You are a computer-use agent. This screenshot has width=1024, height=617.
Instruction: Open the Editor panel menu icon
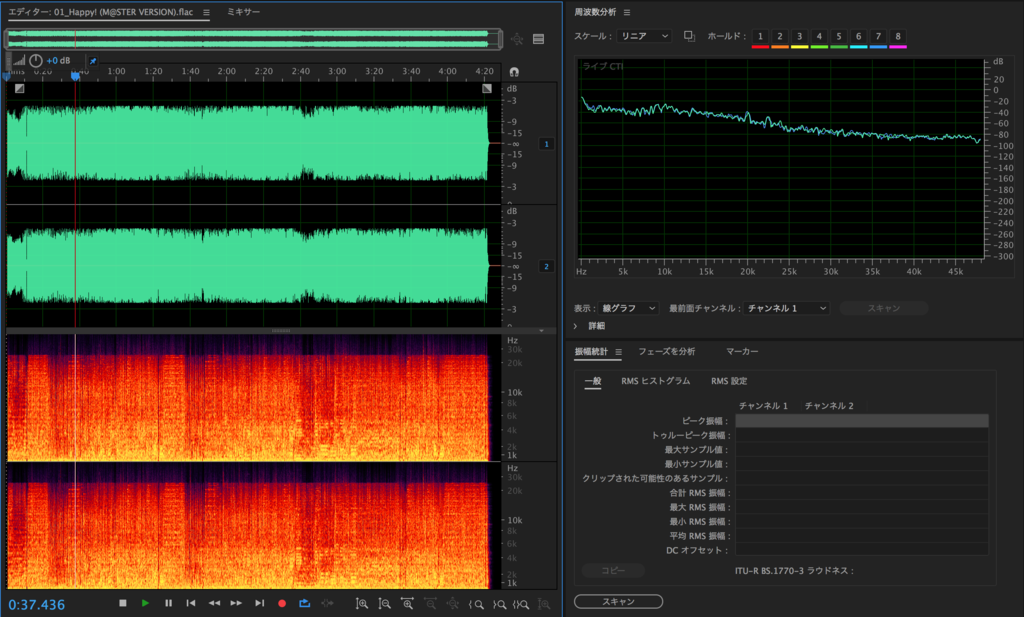206,12
